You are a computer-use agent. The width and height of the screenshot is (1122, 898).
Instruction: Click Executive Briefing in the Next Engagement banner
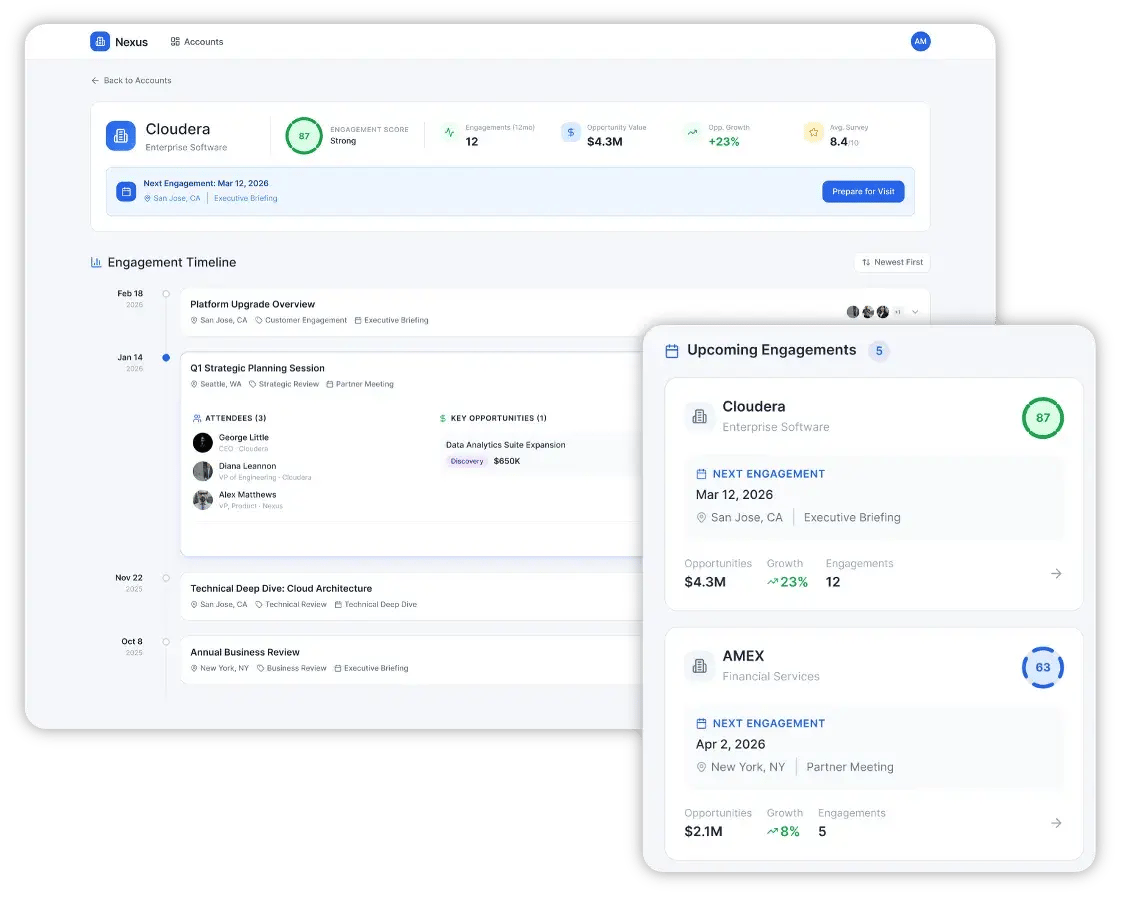pyautogui.click(x=245, y=198)
